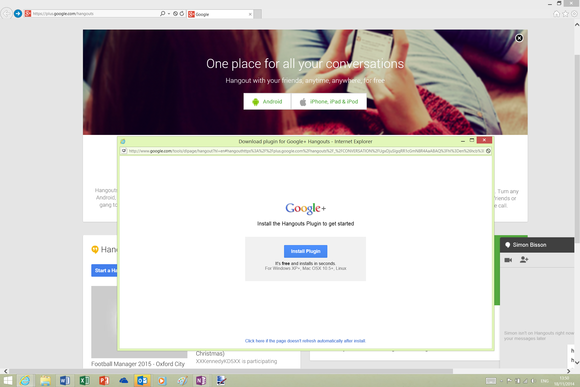Image resolution: width=580 pixels, height=387 pixels.
Task: Click the Simon Bisson chat header
Action: point(537,245)
